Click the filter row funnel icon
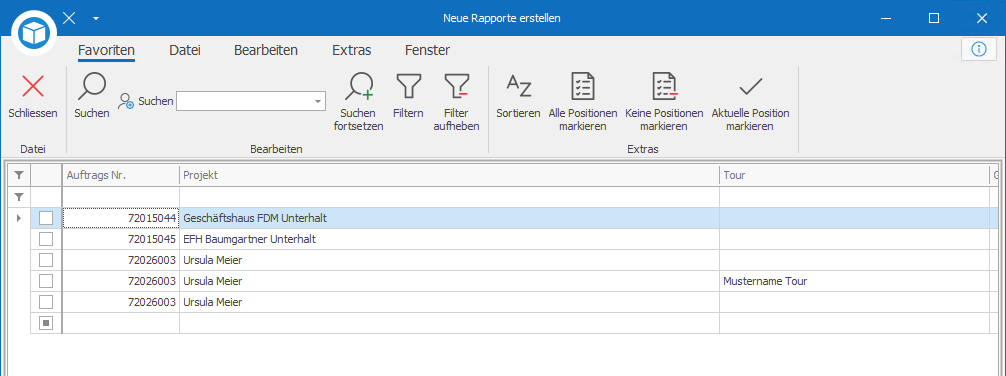Screen dimensions: 1006x376 click(x=19, y=197)
